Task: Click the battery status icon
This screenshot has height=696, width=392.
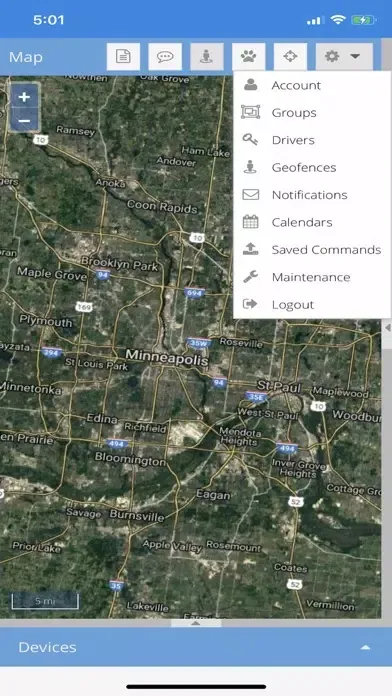Action: 364,20
